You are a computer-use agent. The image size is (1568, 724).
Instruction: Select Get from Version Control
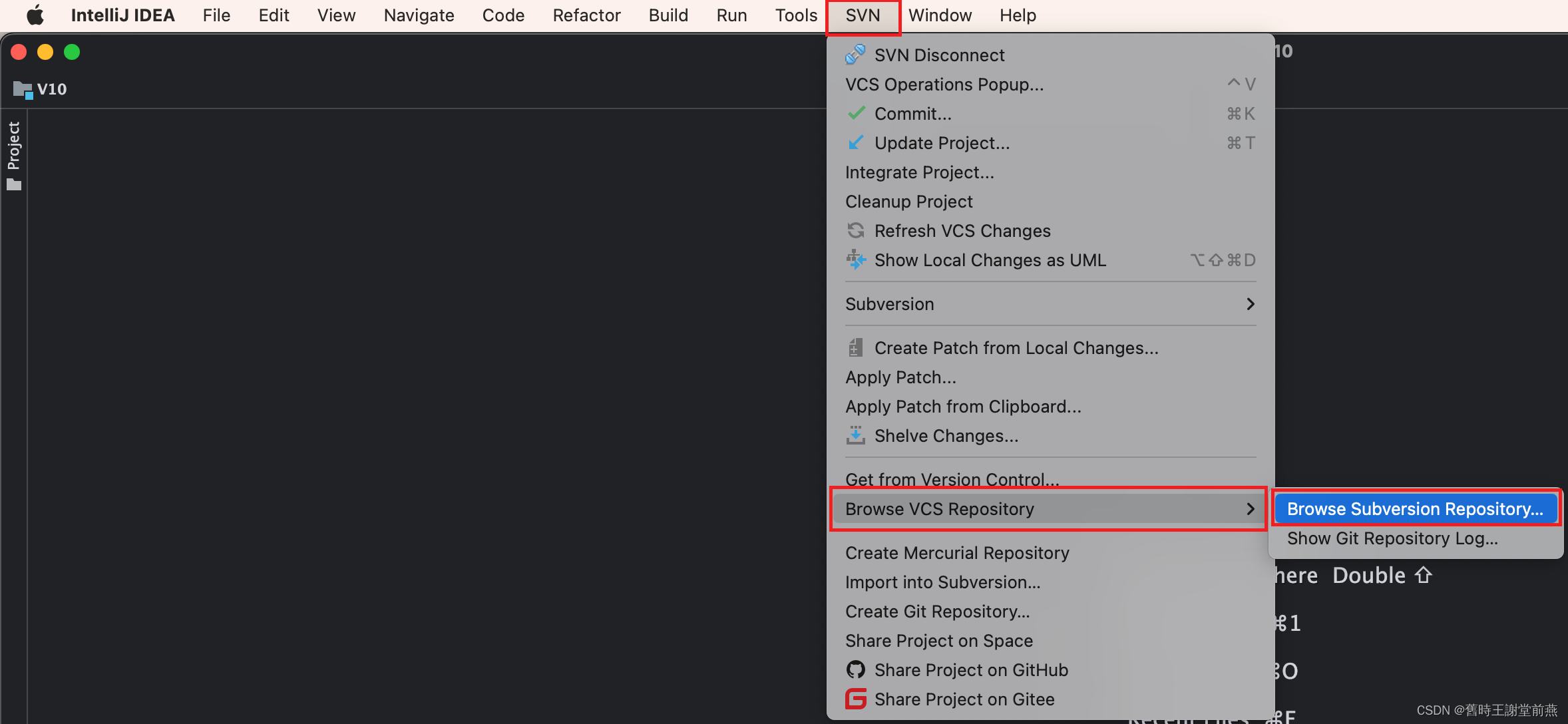point(952,479)
